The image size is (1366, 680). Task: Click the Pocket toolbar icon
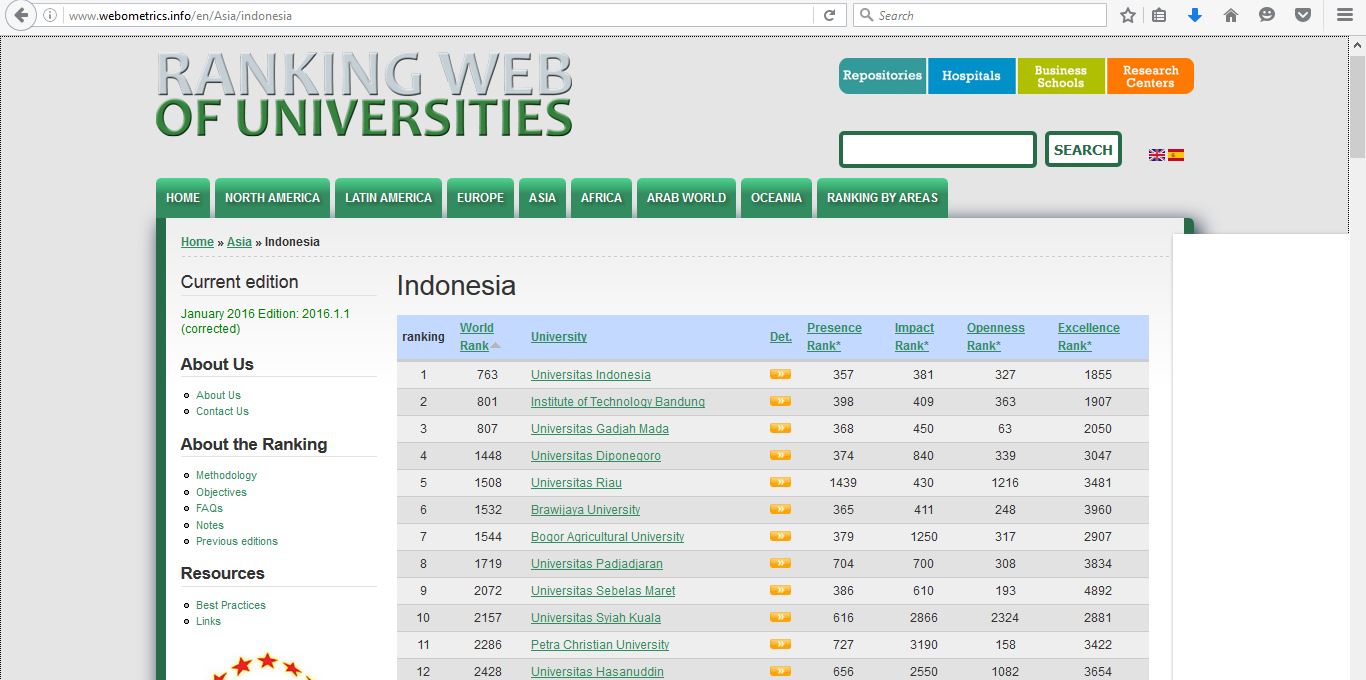click(1303, 15)
